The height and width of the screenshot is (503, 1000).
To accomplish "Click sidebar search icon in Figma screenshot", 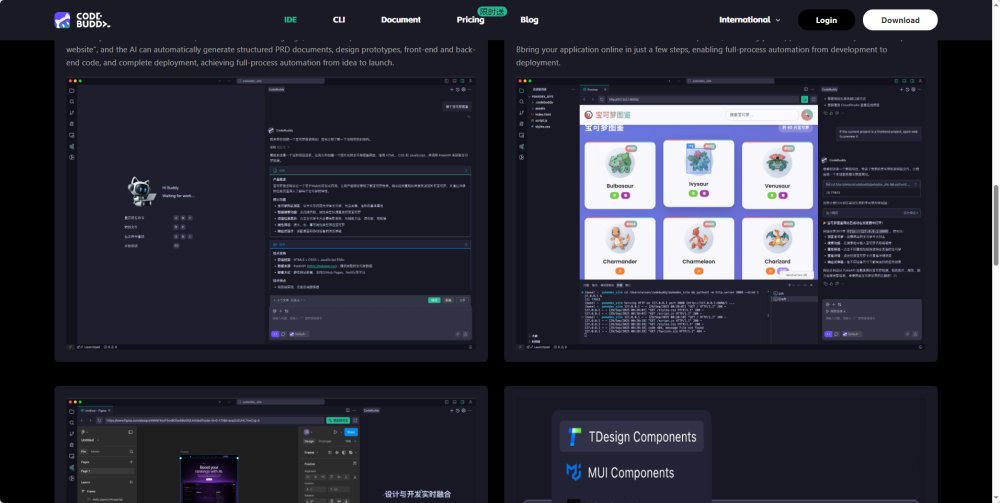I will point(72,422).
